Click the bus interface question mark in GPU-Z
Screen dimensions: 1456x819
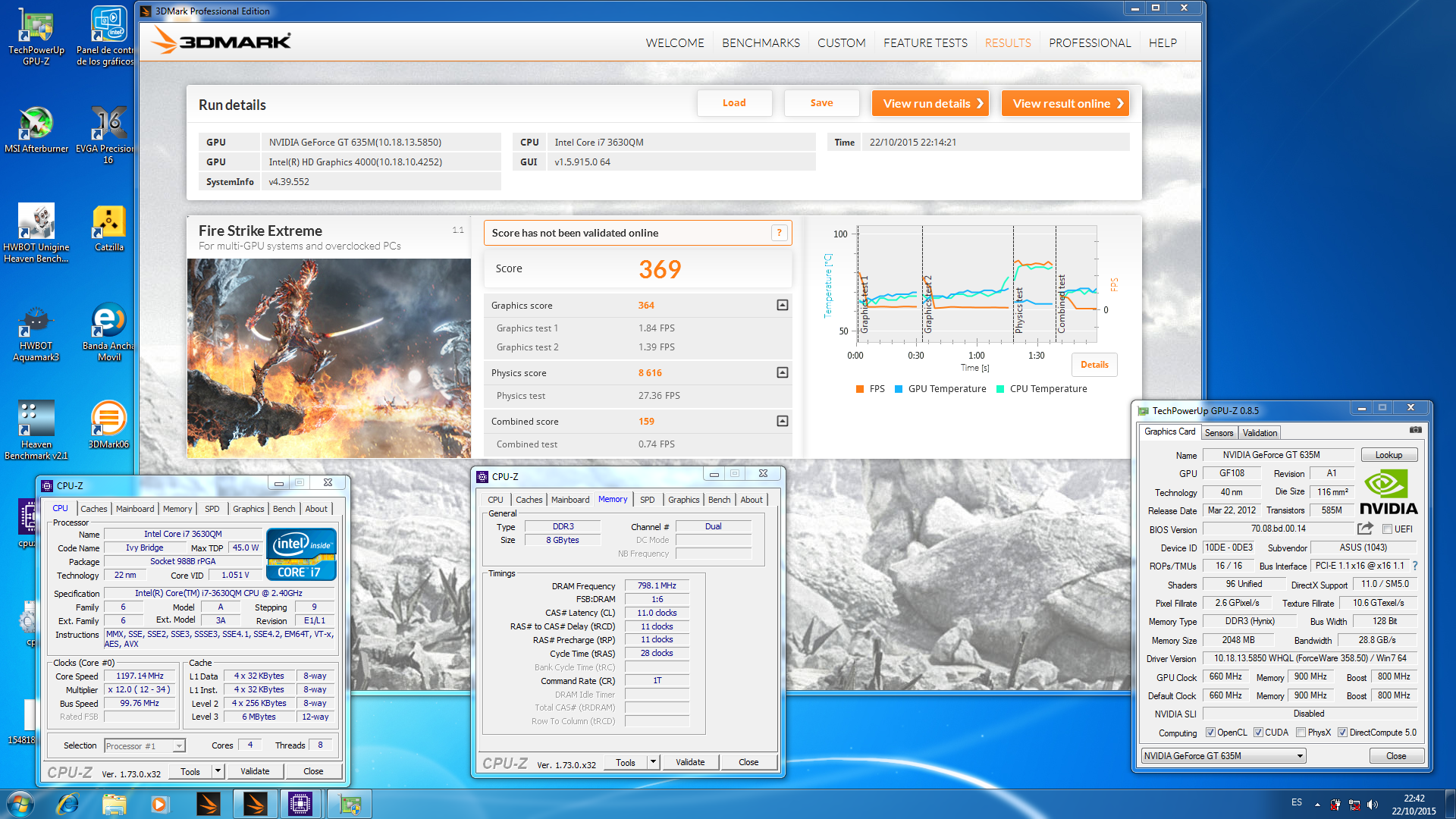[x=1415, y=566]
